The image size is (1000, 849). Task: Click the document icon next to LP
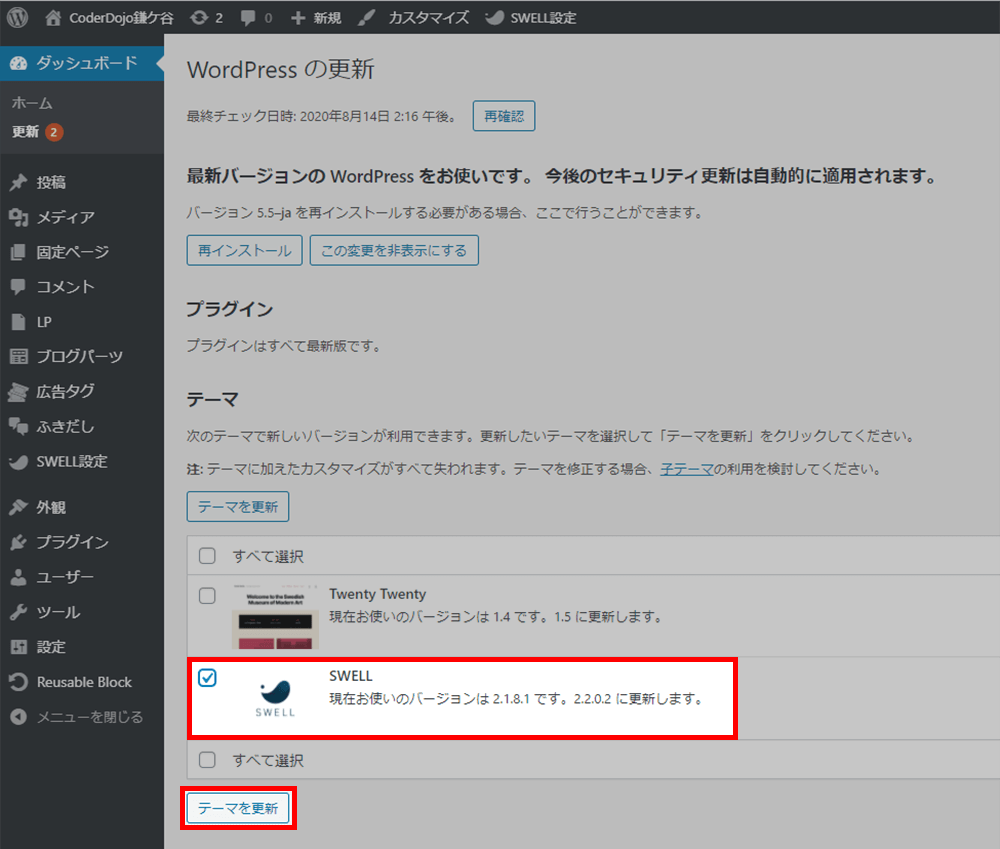tap(18, 321)
